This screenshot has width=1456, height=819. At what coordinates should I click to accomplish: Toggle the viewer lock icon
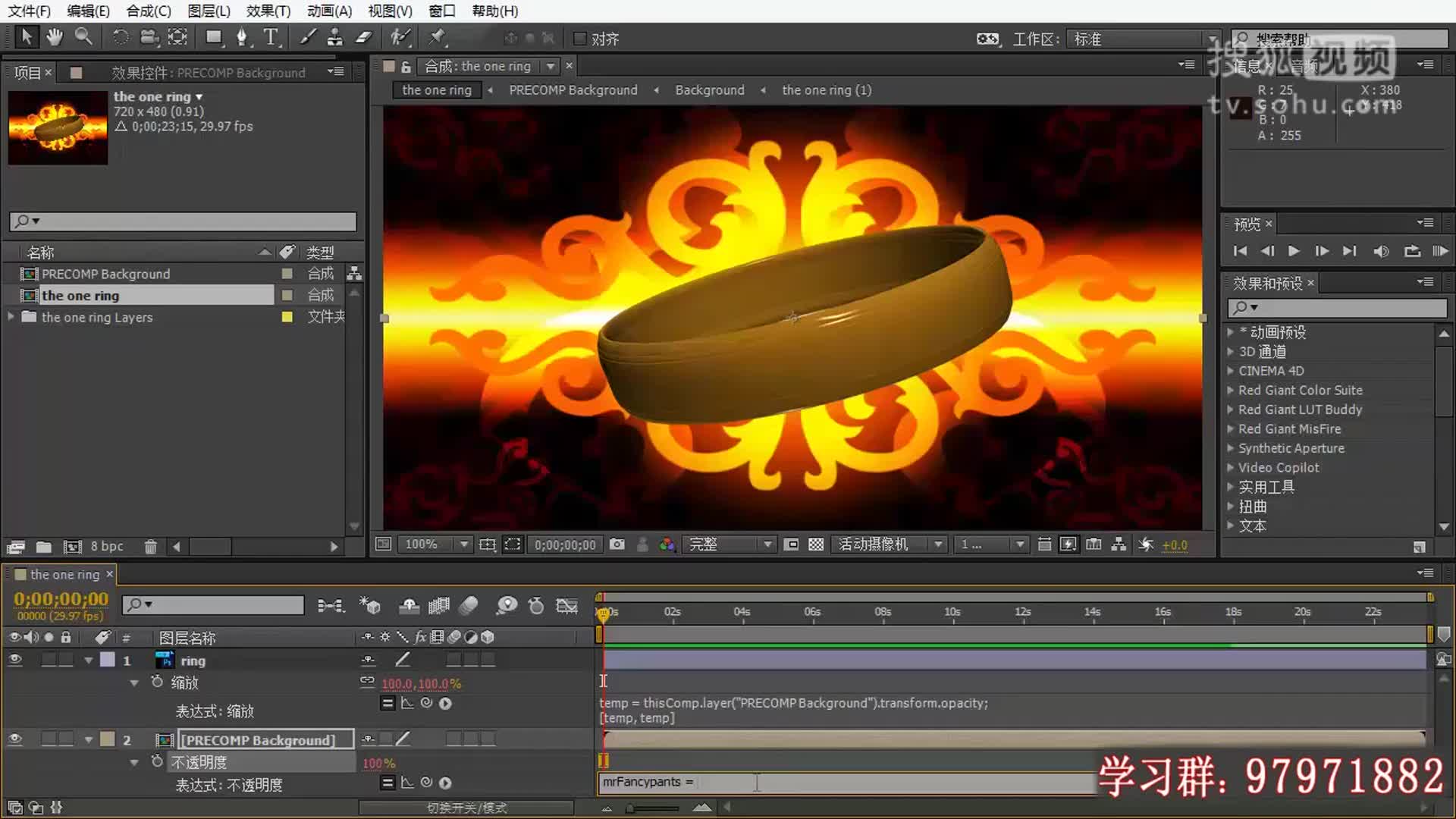click(406, 67)
